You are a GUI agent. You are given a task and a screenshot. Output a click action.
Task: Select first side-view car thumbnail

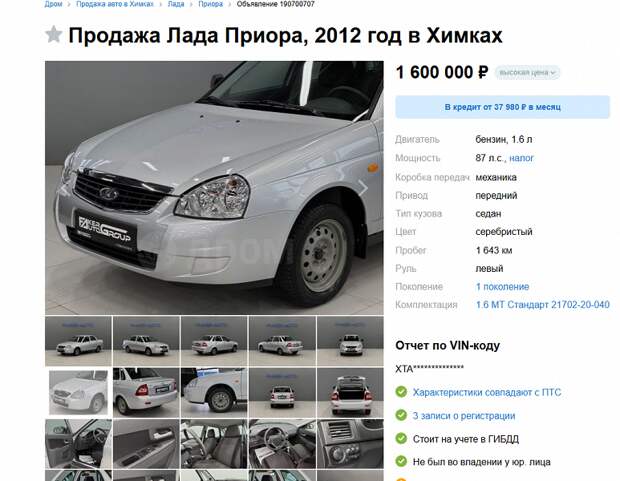click(x=78, y=341)
